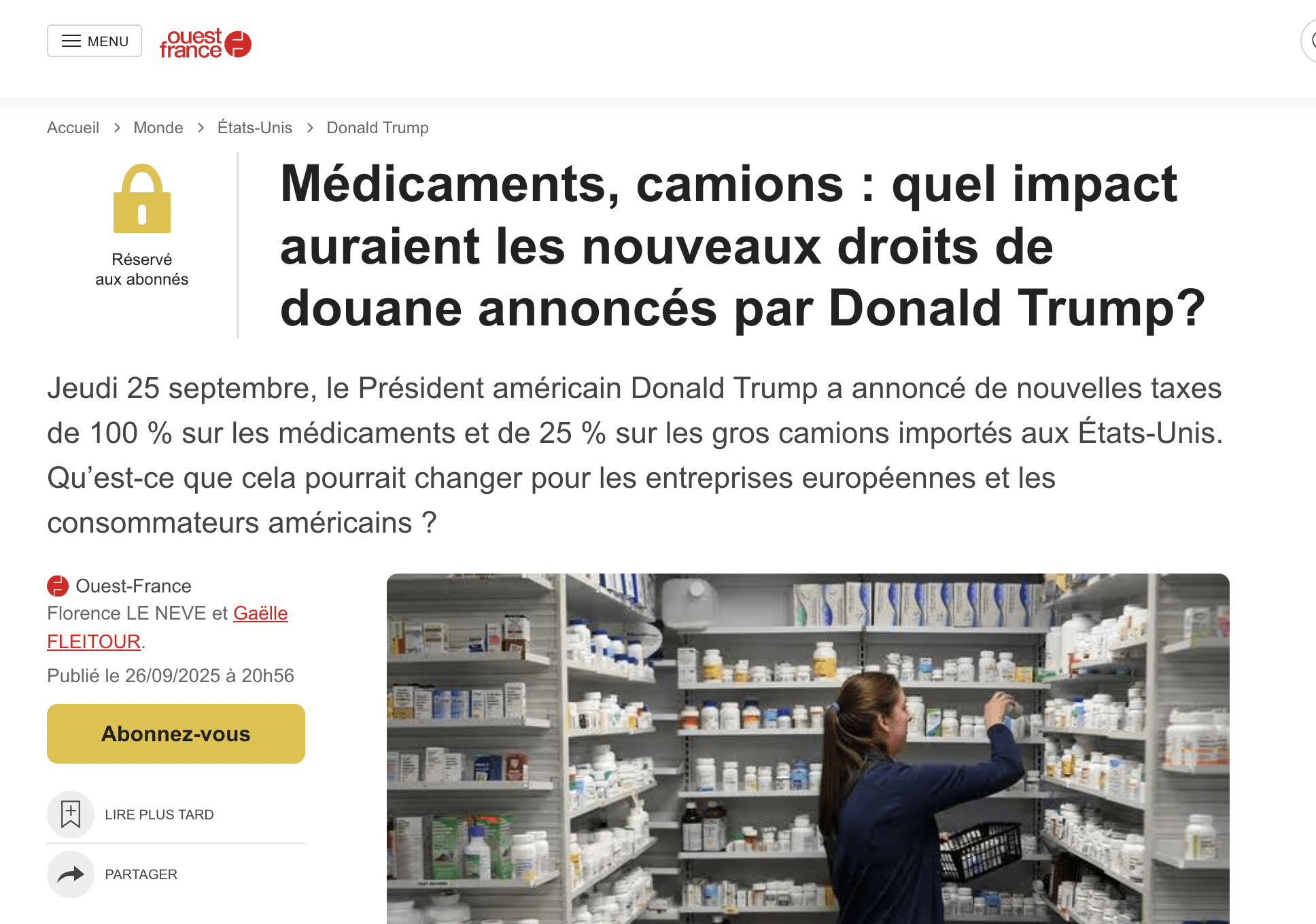Image resolution: width=1316 pixels, height=924 pixels.
Task: Click the partially visible circular icon at top right
Action: click(1309, 41)
